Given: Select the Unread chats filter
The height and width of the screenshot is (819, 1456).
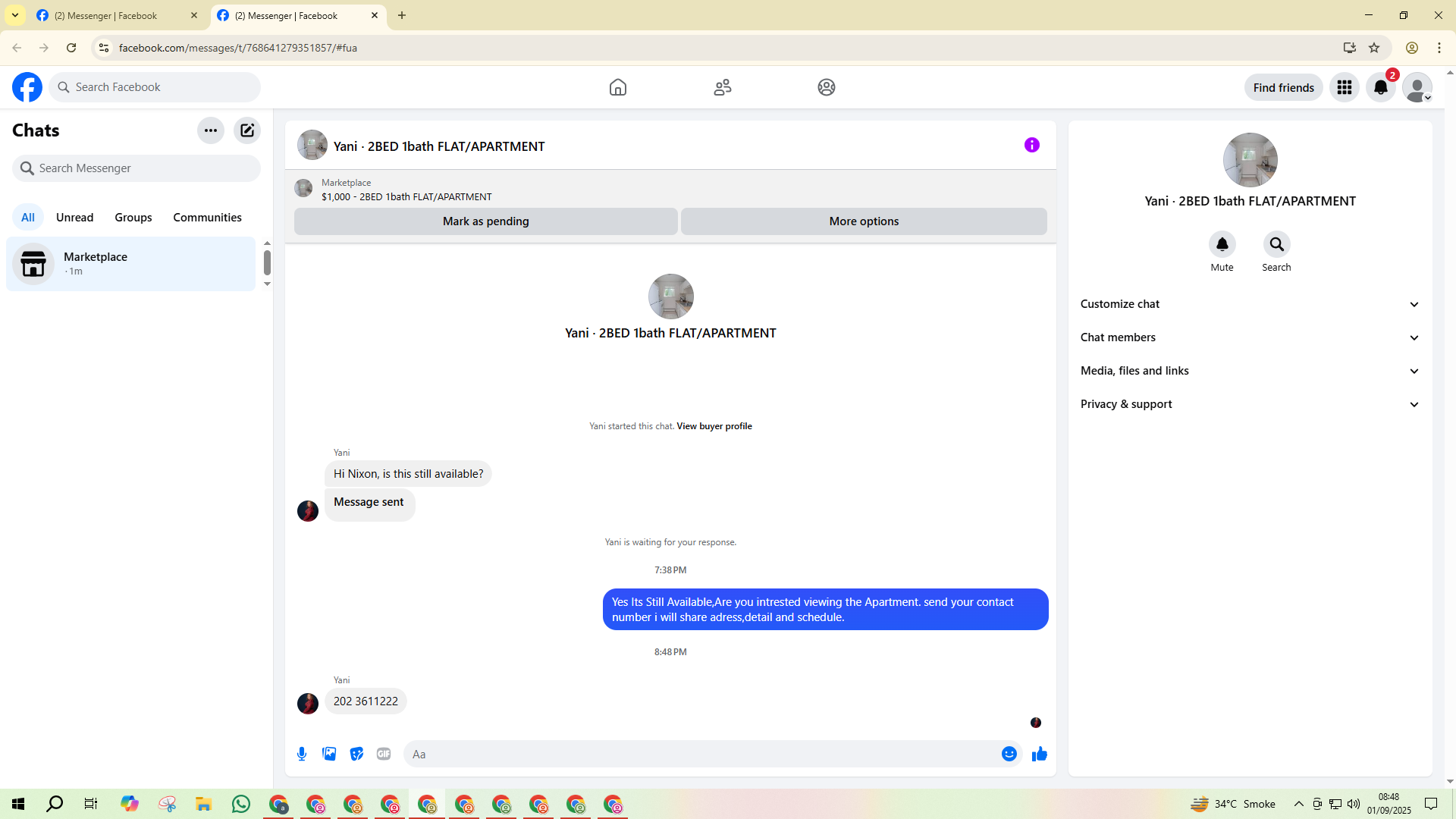Looking at the screenshot, I should pos(75,218).
